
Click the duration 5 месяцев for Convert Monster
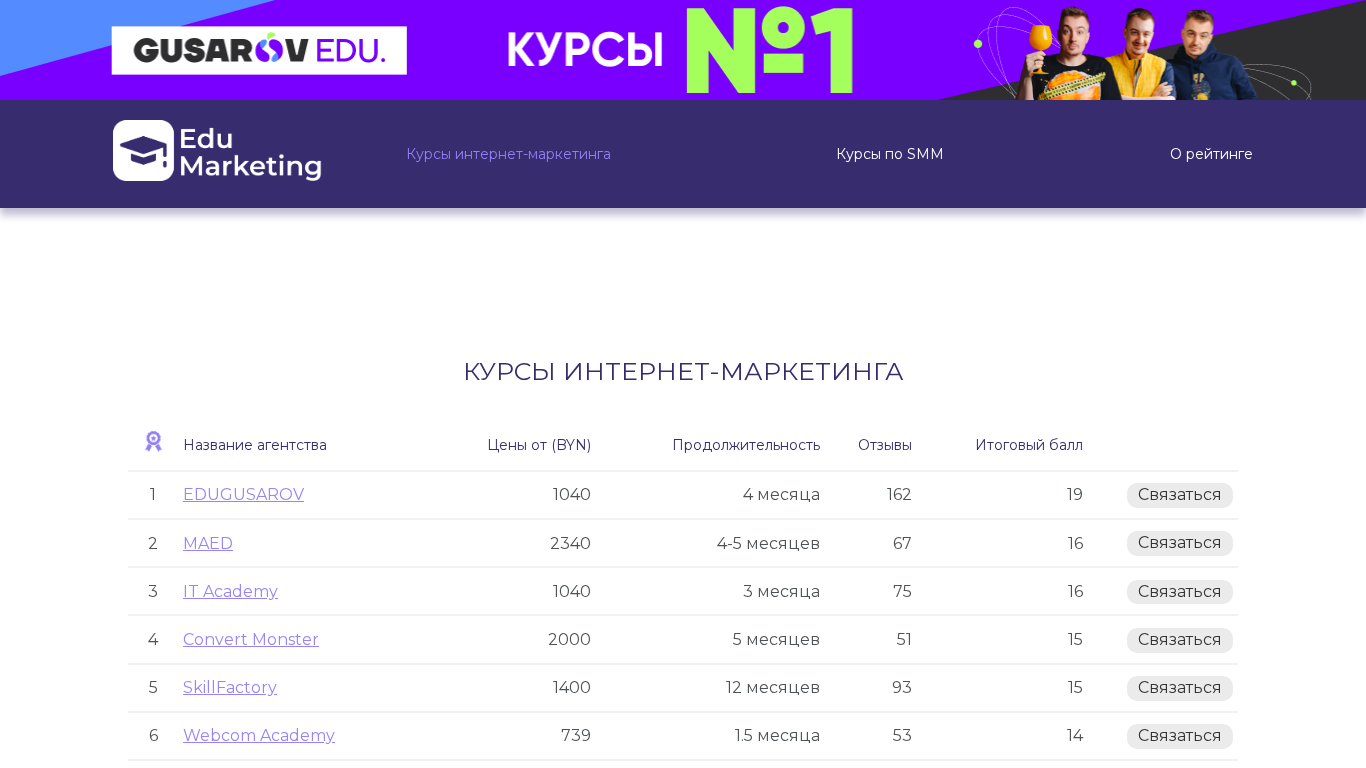click(x=776, y=640)
